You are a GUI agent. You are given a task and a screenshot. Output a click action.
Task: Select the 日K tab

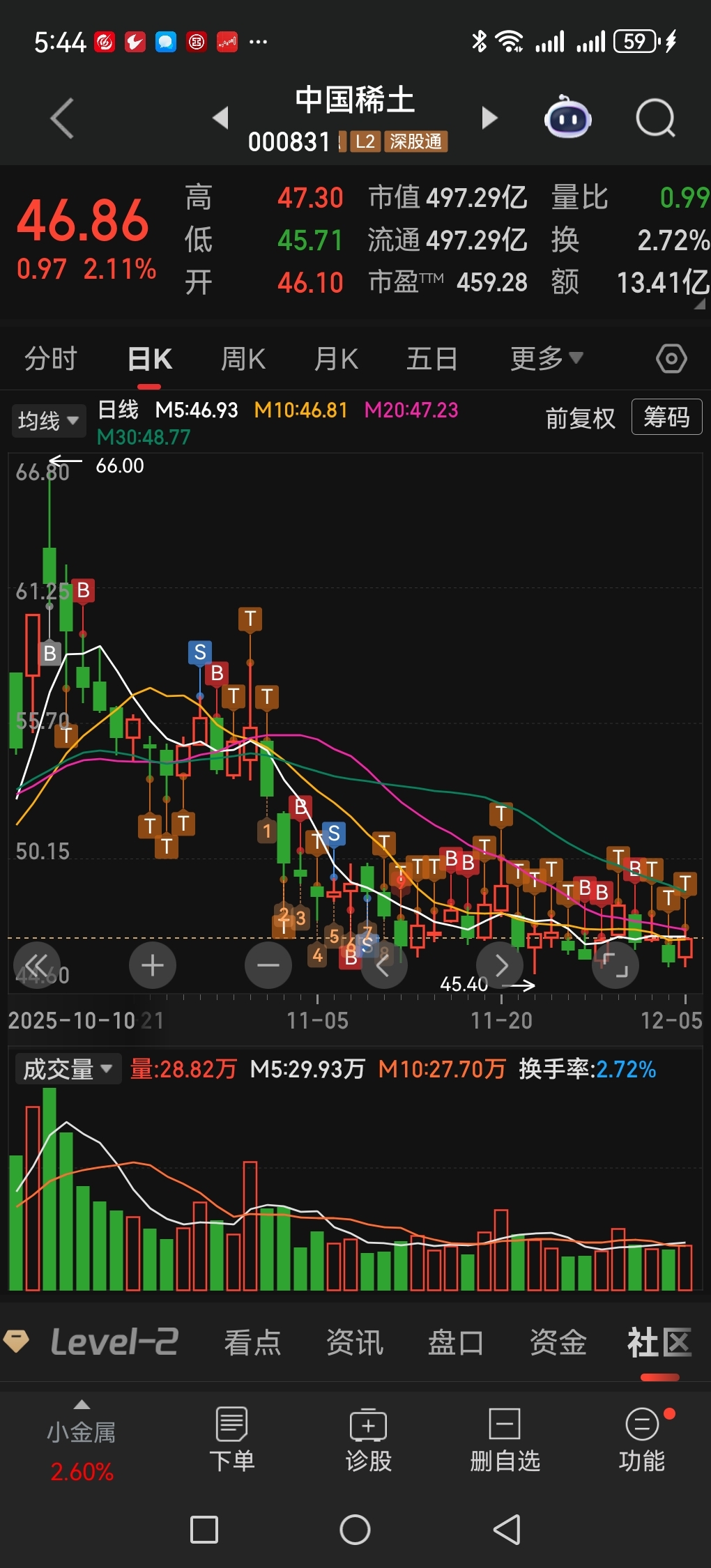coord(150,359)
